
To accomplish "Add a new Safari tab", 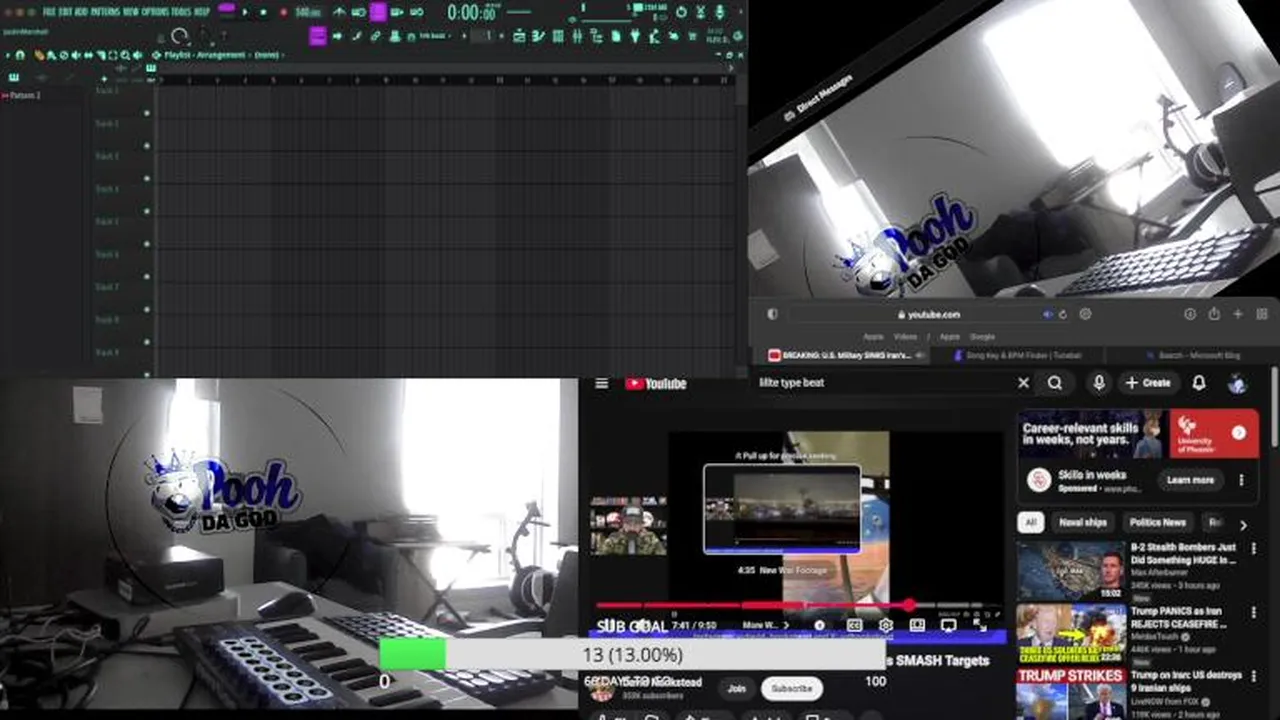I will pyautogui.click(x=1238, y=314).
